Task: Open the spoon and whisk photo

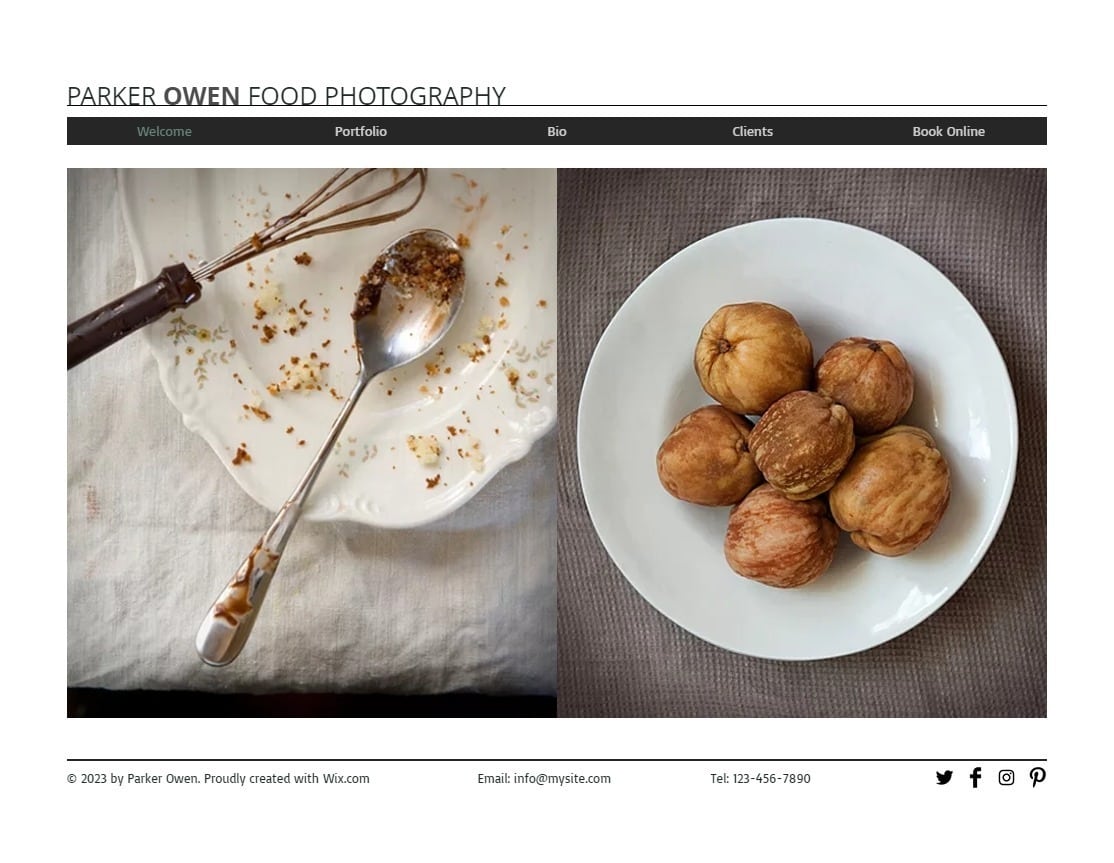Action: pyautogui.click(x=312, y=443)
